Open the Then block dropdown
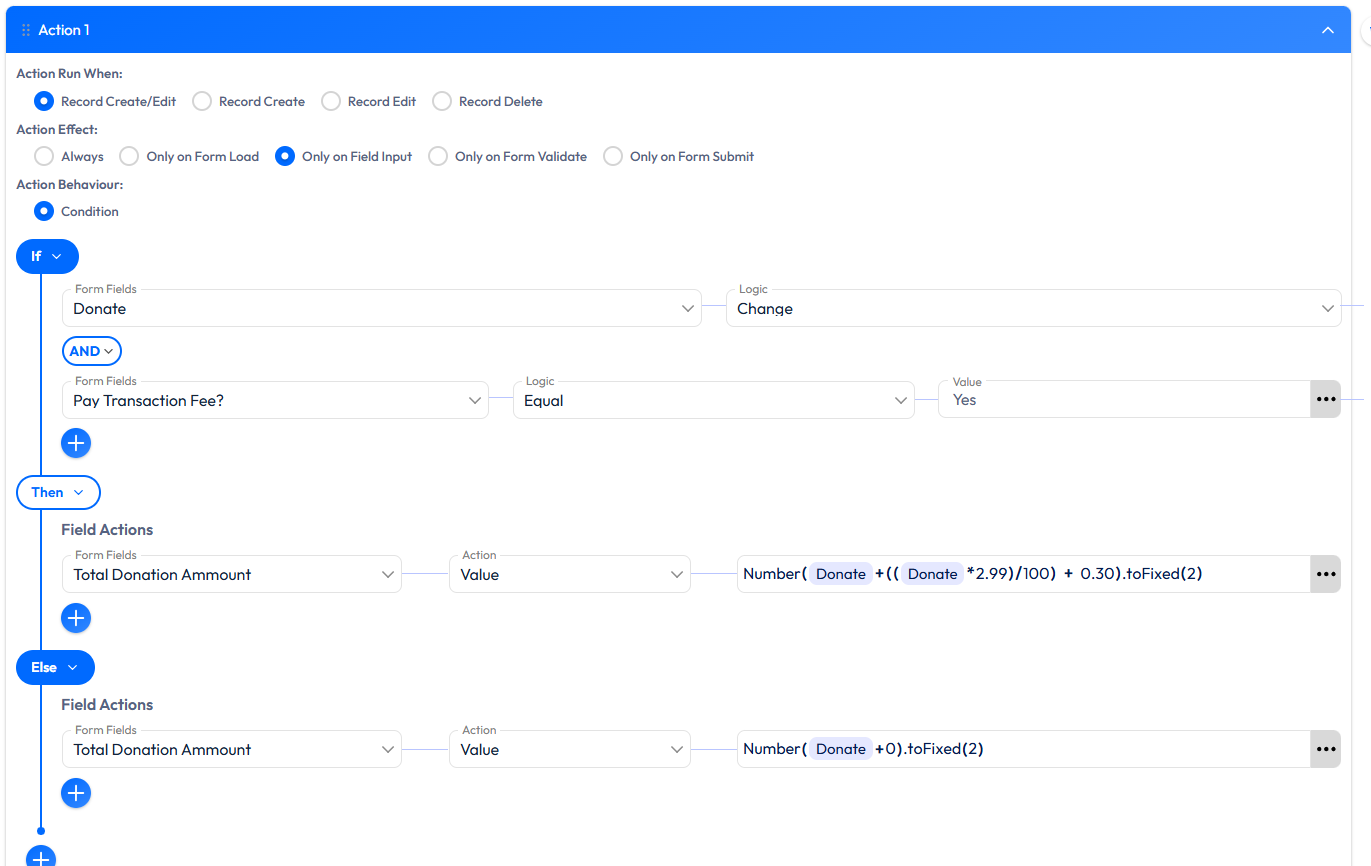Image resolution: width=1371 pixels, height=866 pixels. click(x=58, y=492)
